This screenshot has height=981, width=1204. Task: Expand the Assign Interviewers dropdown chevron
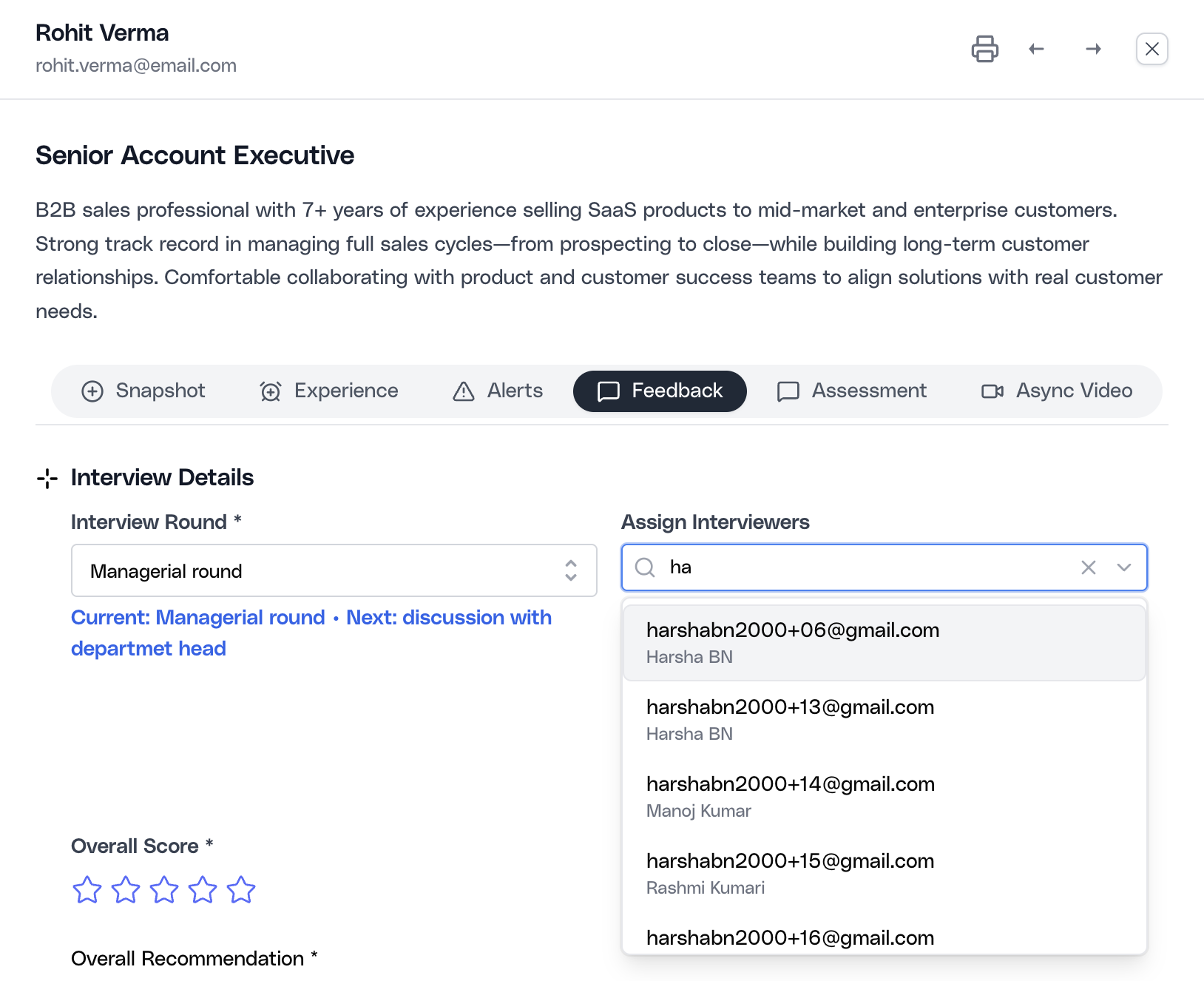1123,567
